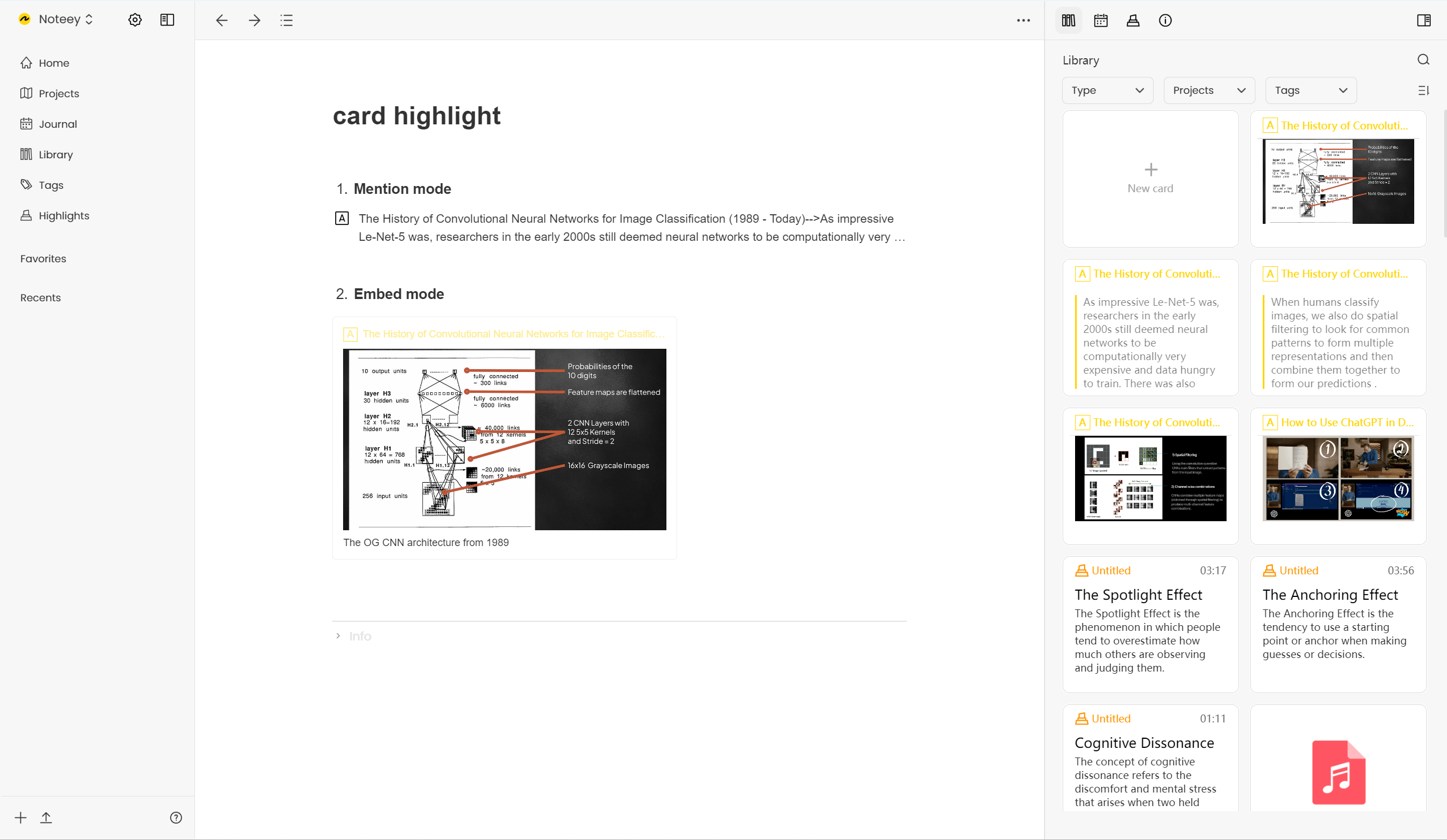The width and height of the screenshot is (1447, 840).
Task: Select Favorites in the sidebar
Action: [43, 258]
